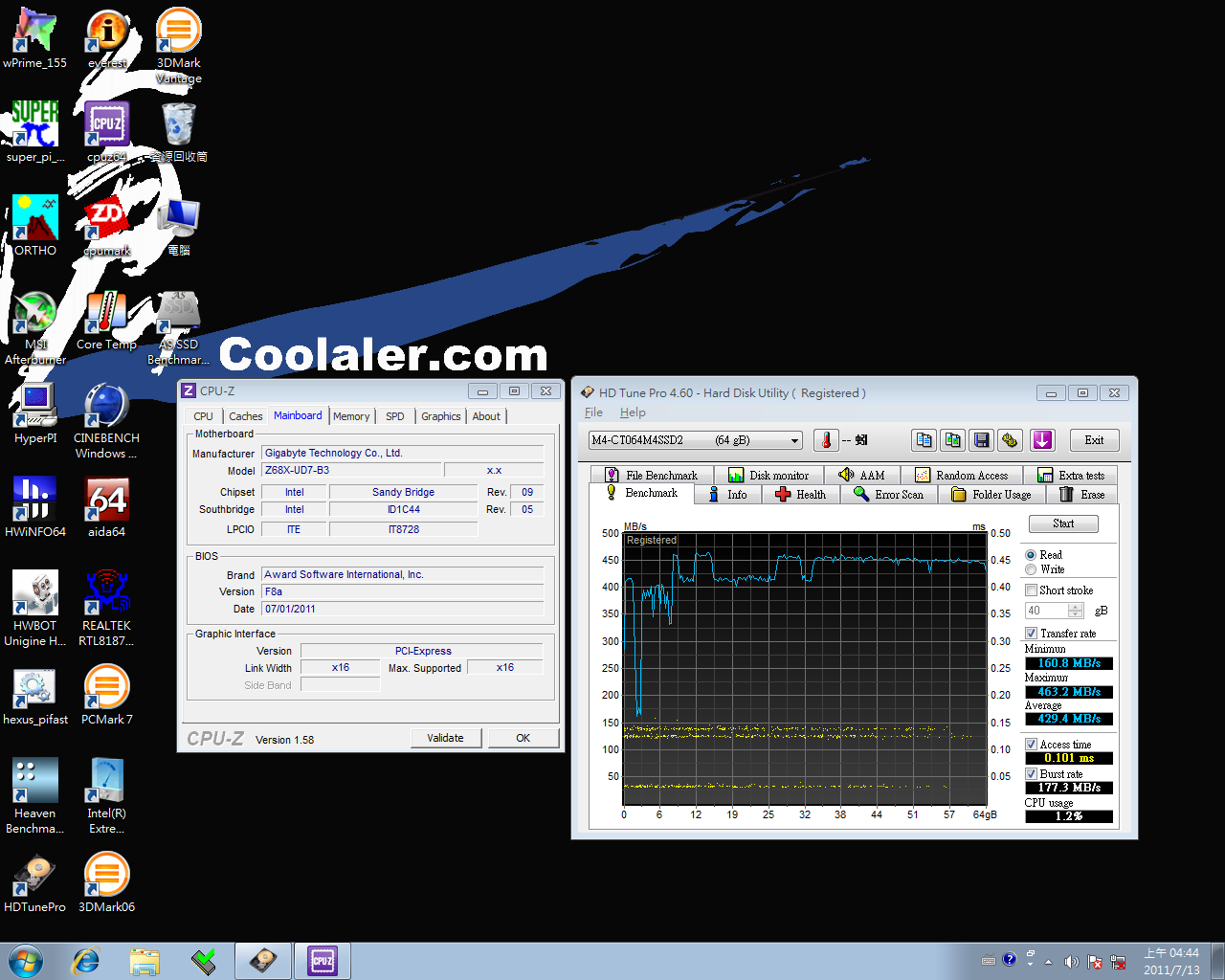Open the Erase tab in HD Tune
Image resolution: width=1225 pixels, height=980 pixels.
(x=1082, y=495)
